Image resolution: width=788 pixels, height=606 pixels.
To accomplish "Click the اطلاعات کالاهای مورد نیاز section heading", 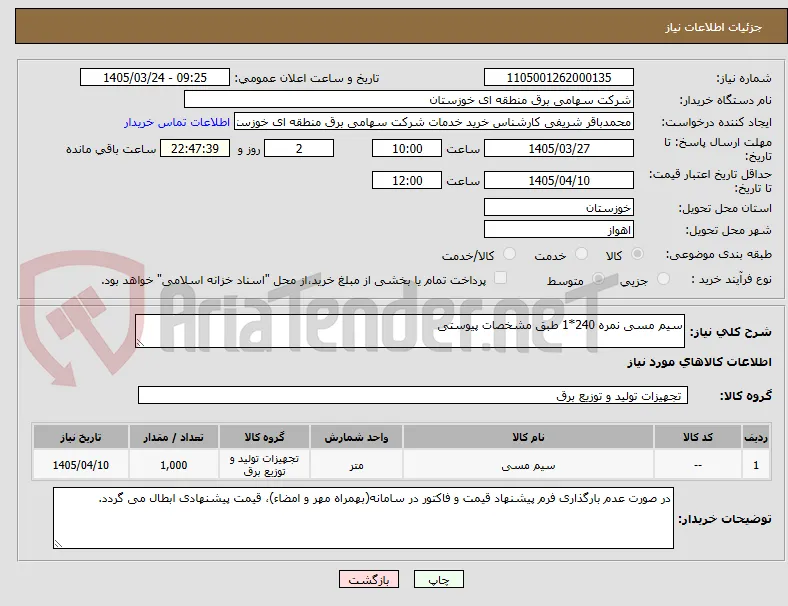I will [x=699, y=362].
